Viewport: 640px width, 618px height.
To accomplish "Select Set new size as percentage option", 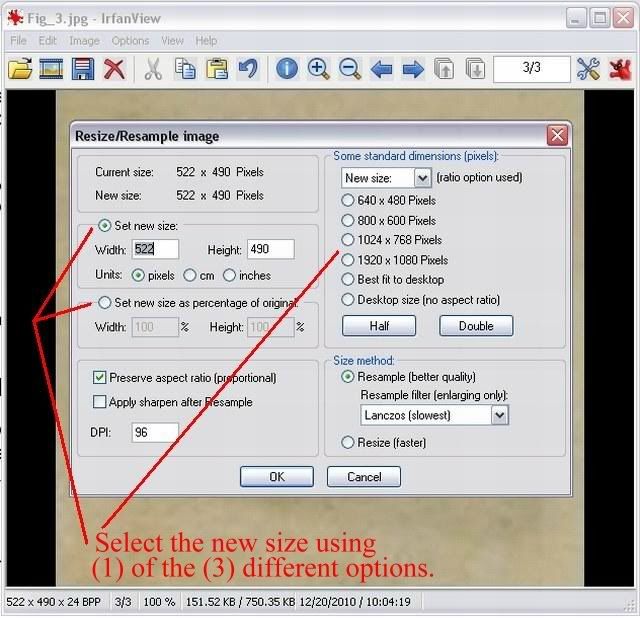I will (x=104, y=302).
